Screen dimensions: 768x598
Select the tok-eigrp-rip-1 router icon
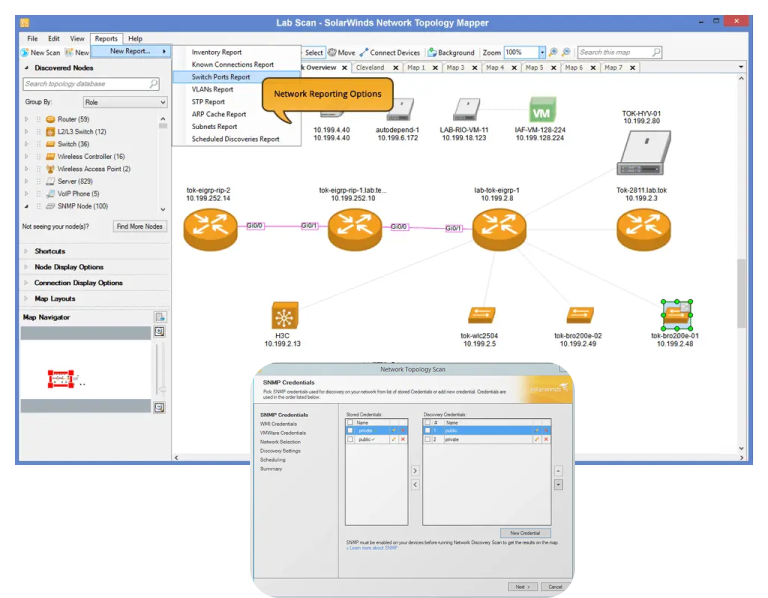(x=355, y=229)
